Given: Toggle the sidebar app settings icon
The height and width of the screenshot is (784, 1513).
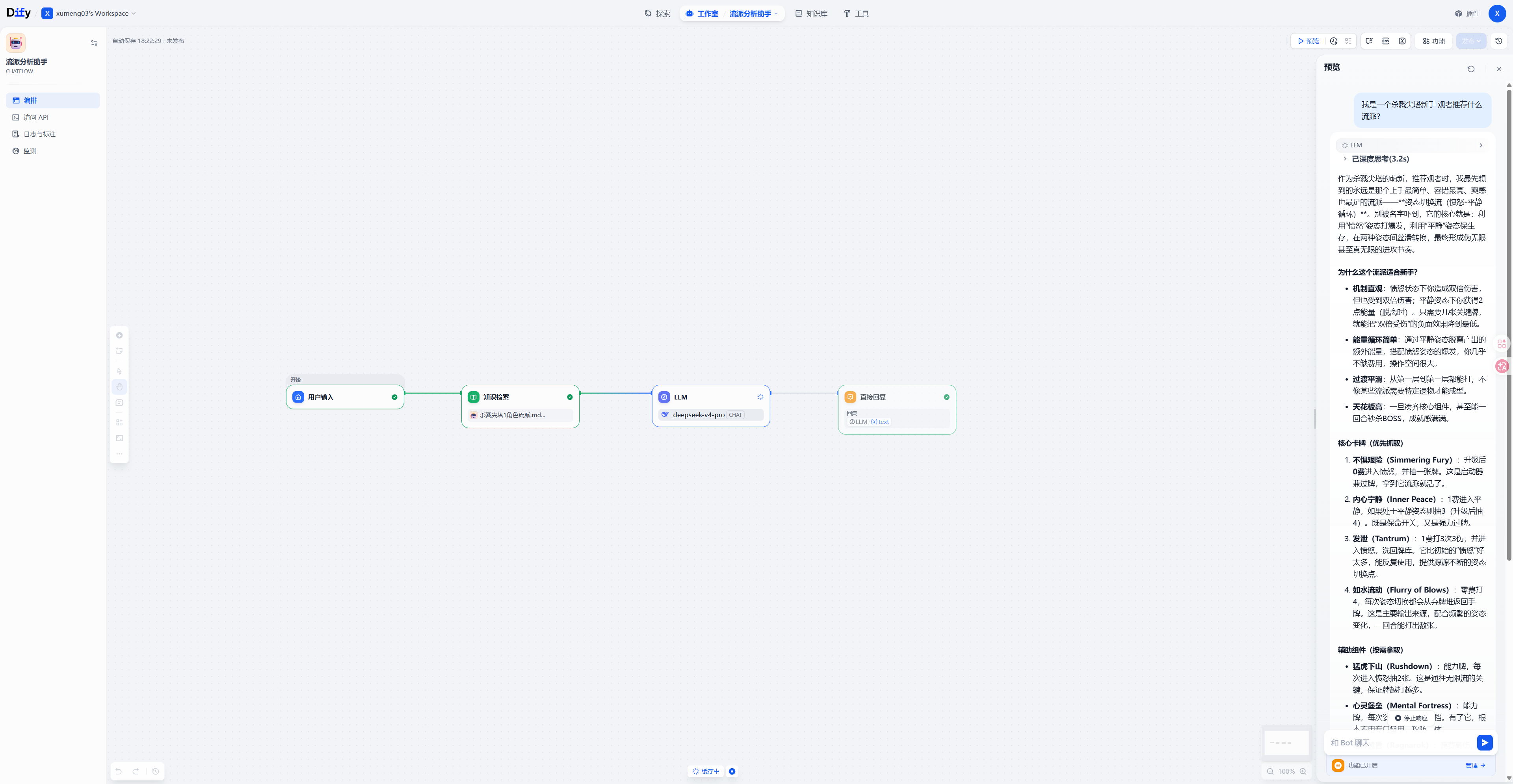Looking at the screenshot, I should (x=94, y=43).
